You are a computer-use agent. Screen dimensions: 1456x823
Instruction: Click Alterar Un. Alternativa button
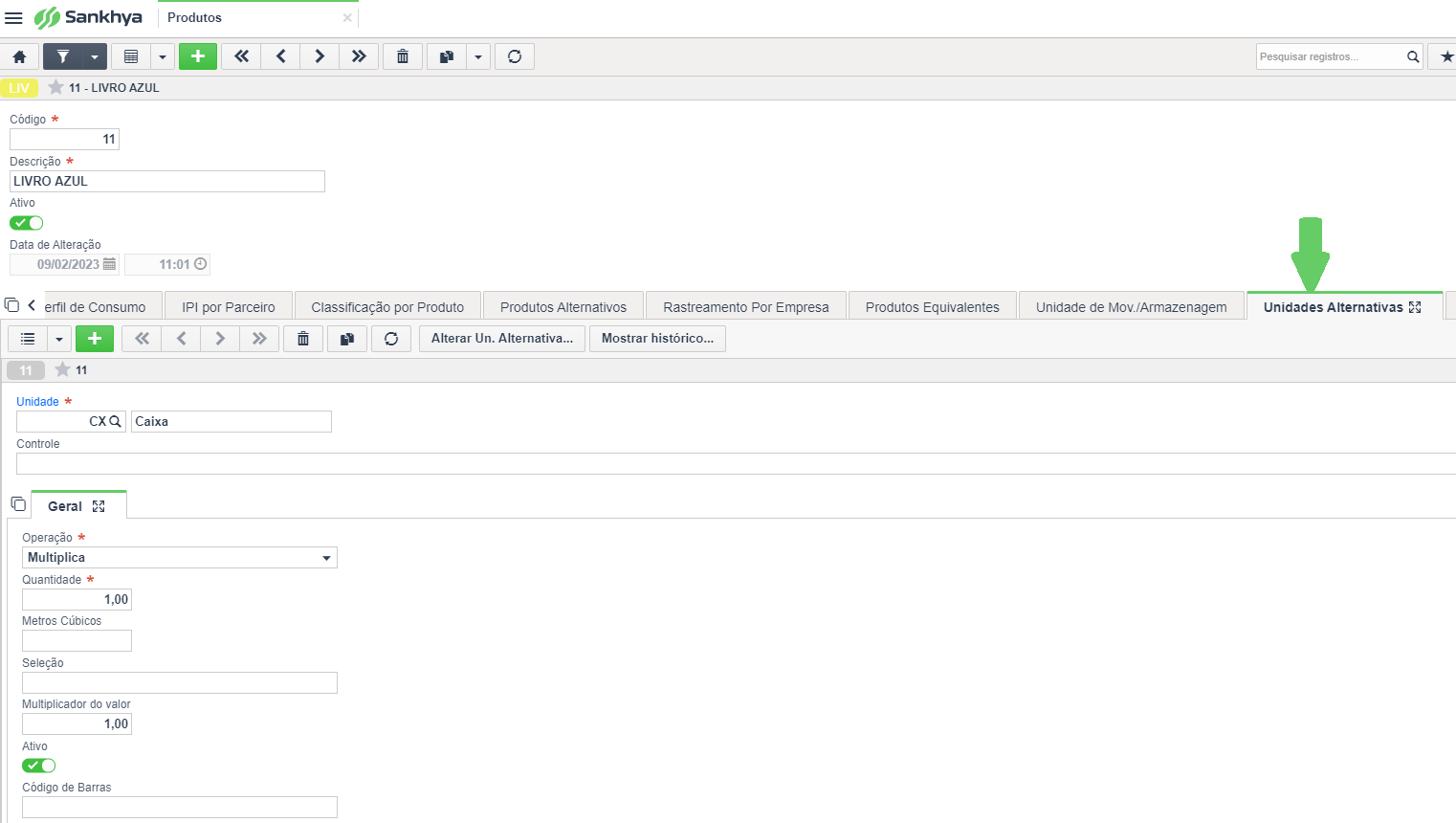coord(502,339)
